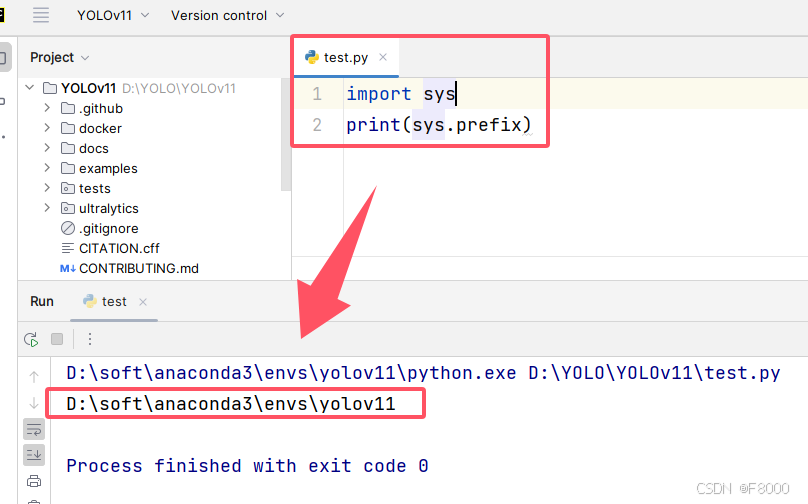The image size is (808, 504).
Task: Place cursor on line 1 import sys
Action: coord(401,94)
